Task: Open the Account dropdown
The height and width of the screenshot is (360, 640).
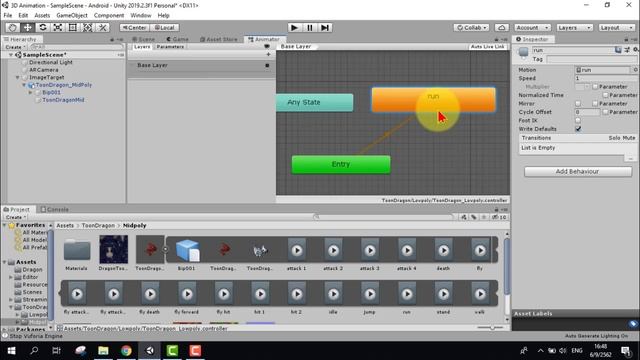Action: [532, 27]
